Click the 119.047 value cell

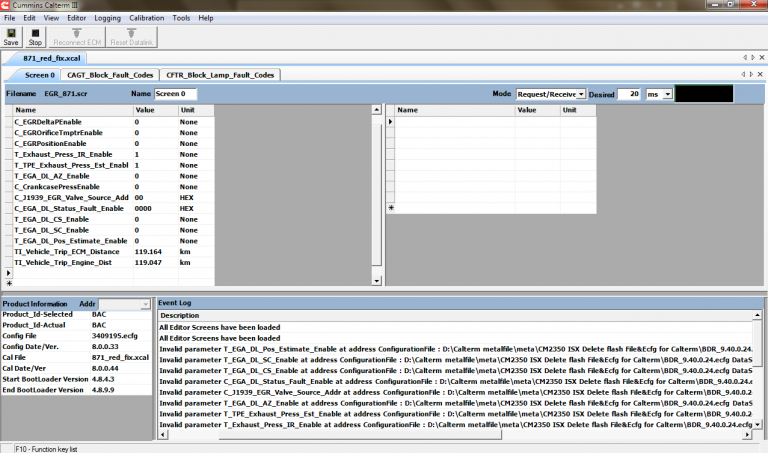[156, 262]
